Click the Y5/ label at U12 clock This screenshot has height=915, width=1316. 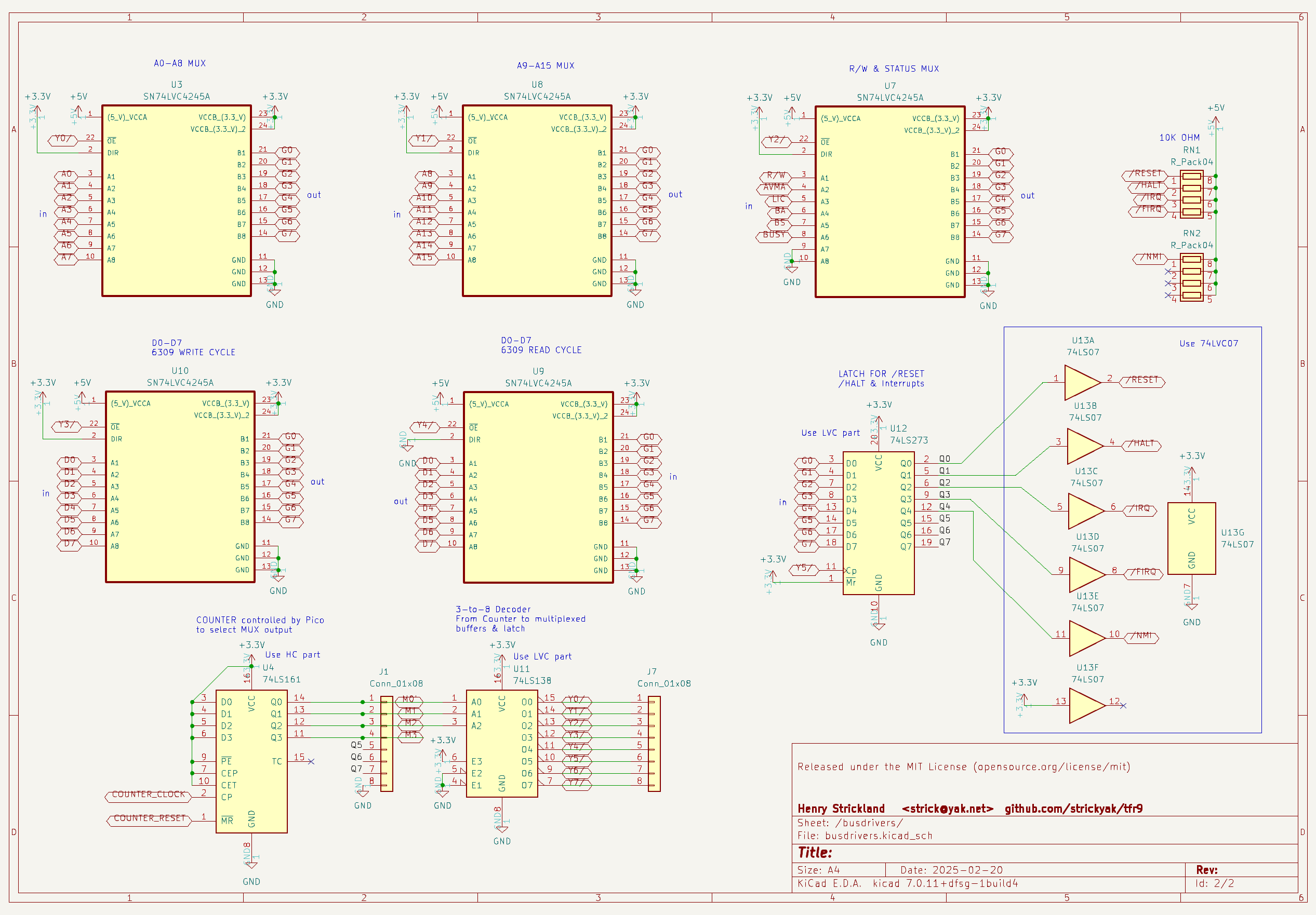coord(804,570)
